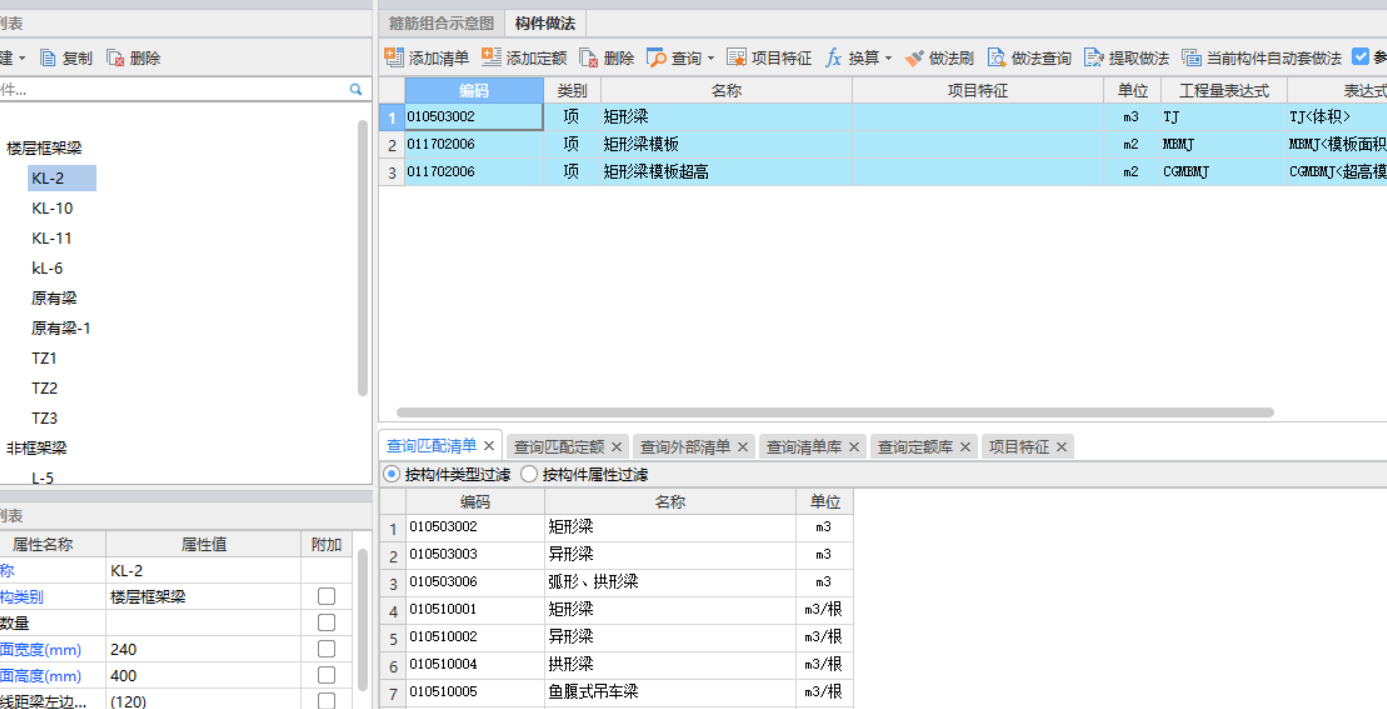Select the 楼层框架梁 tree group
The width and height of the screenshot is (1387, 709).
[x=44, y=148]
